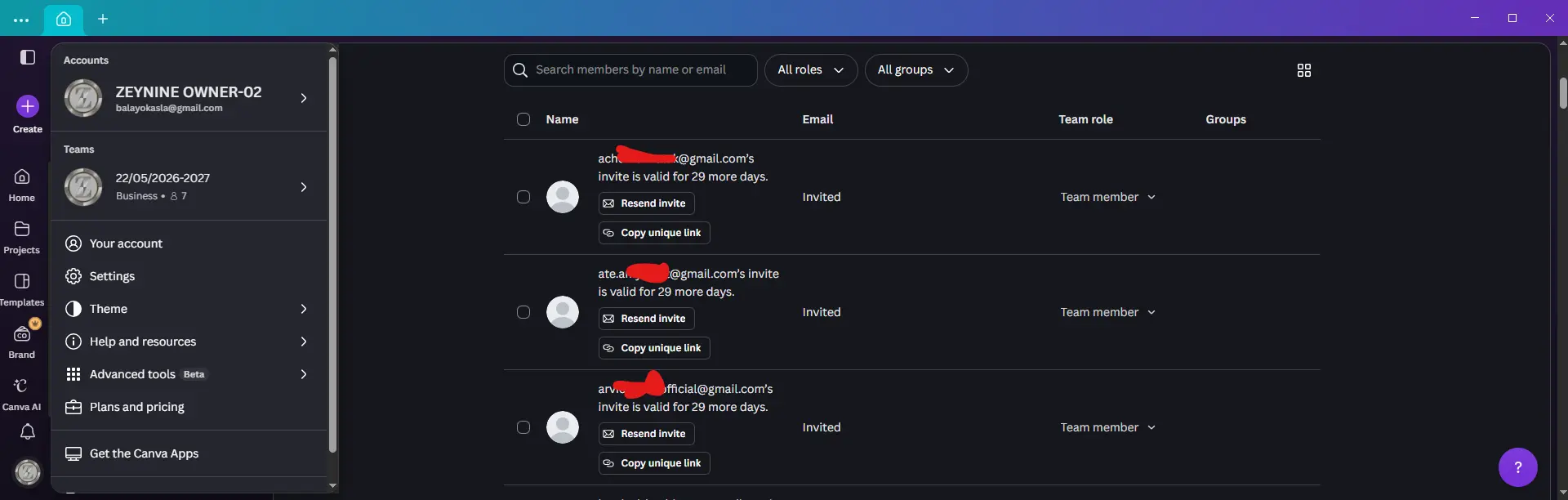Open Canva AI in left rail

click(22, 395)
